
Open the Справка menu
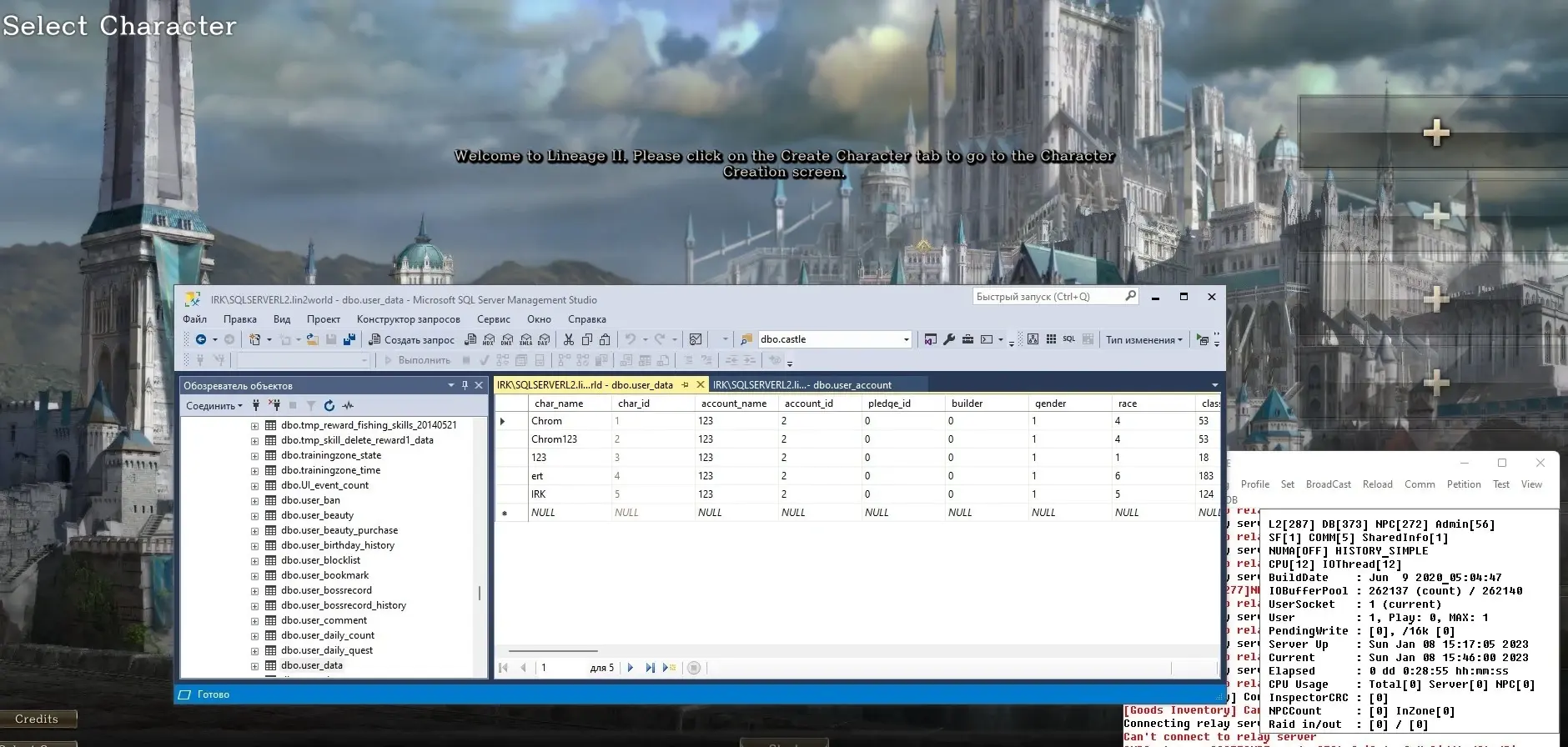tap(587, 319)
